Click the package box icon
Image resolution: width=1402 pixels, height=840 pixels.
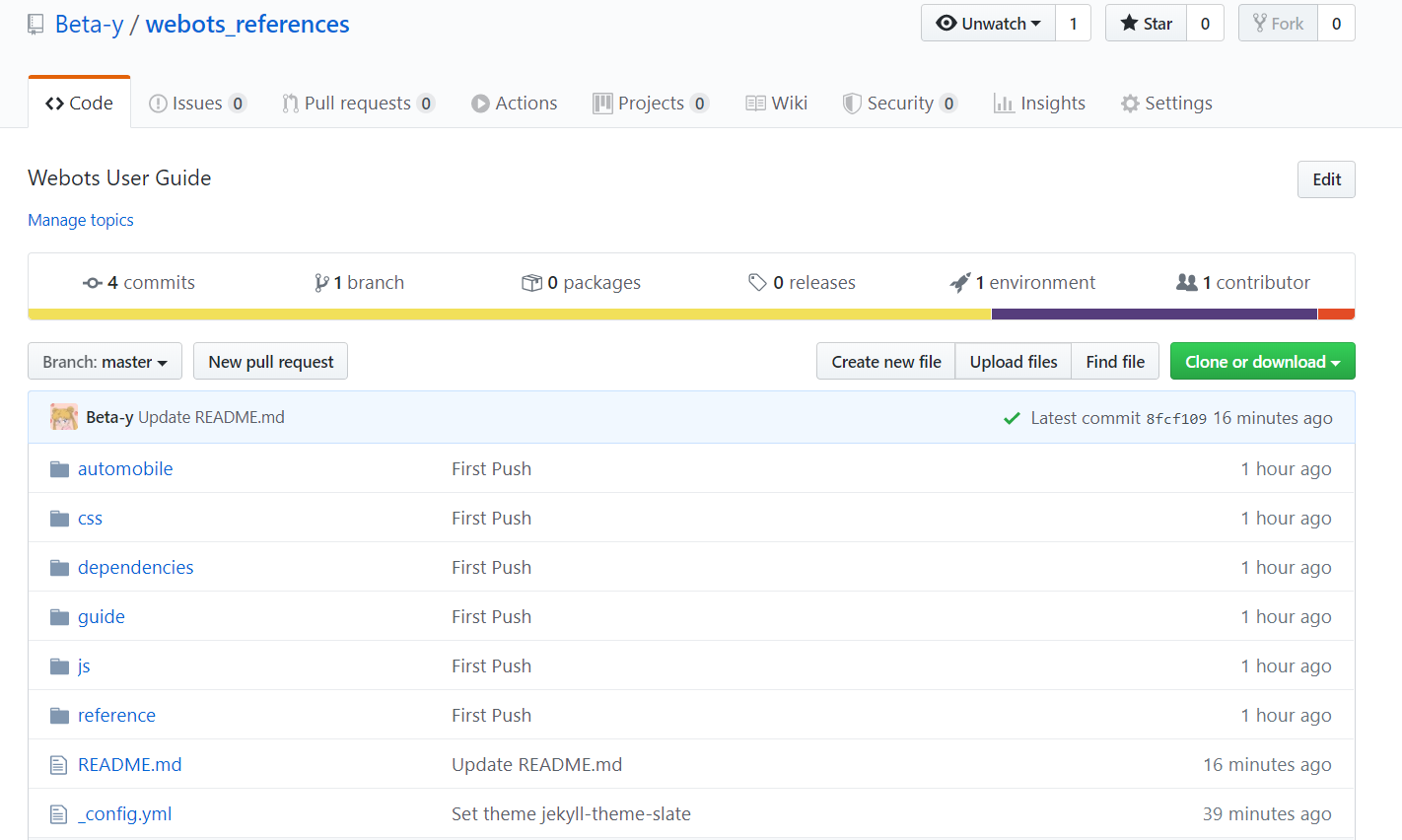(x=531, y=283)
